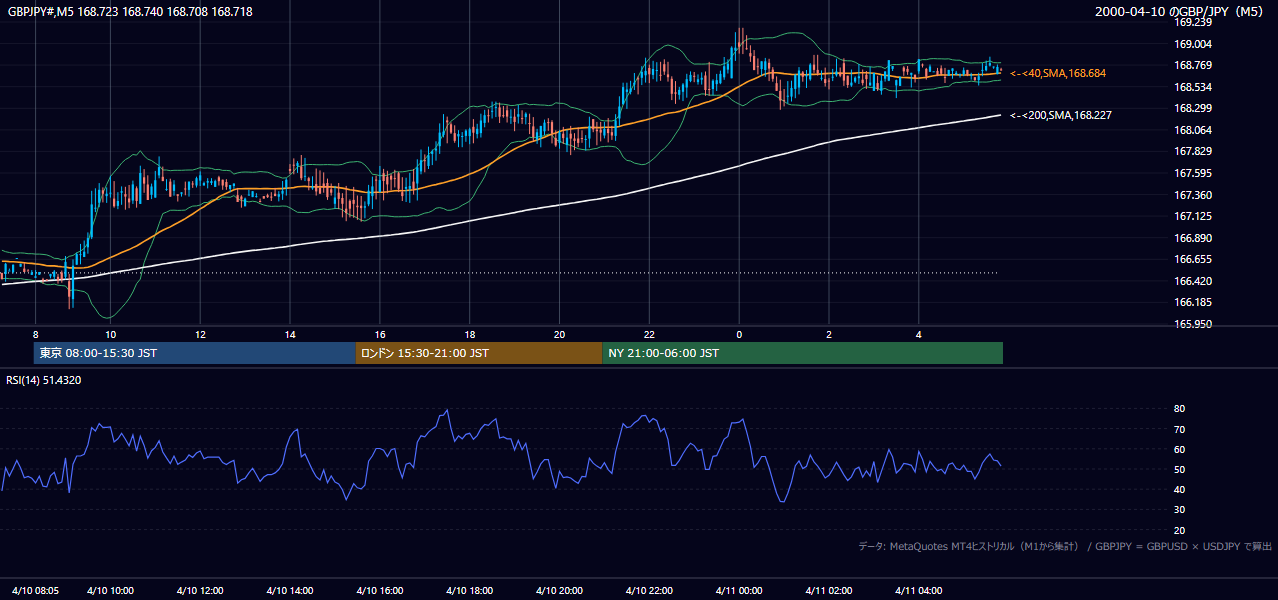Click hour tick 8 under the price chart
The image size is (1278, 600).
35,334
